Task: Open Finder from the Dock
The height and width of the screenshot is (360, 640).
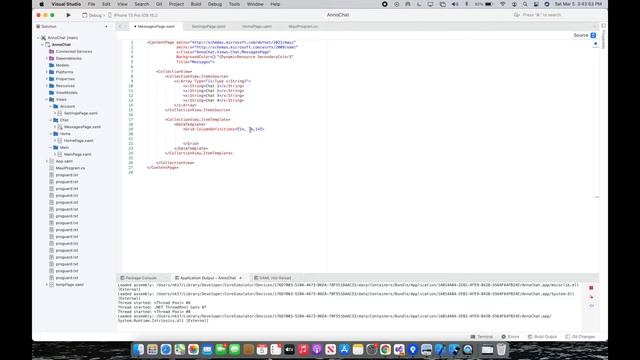Action: [138, 349]
